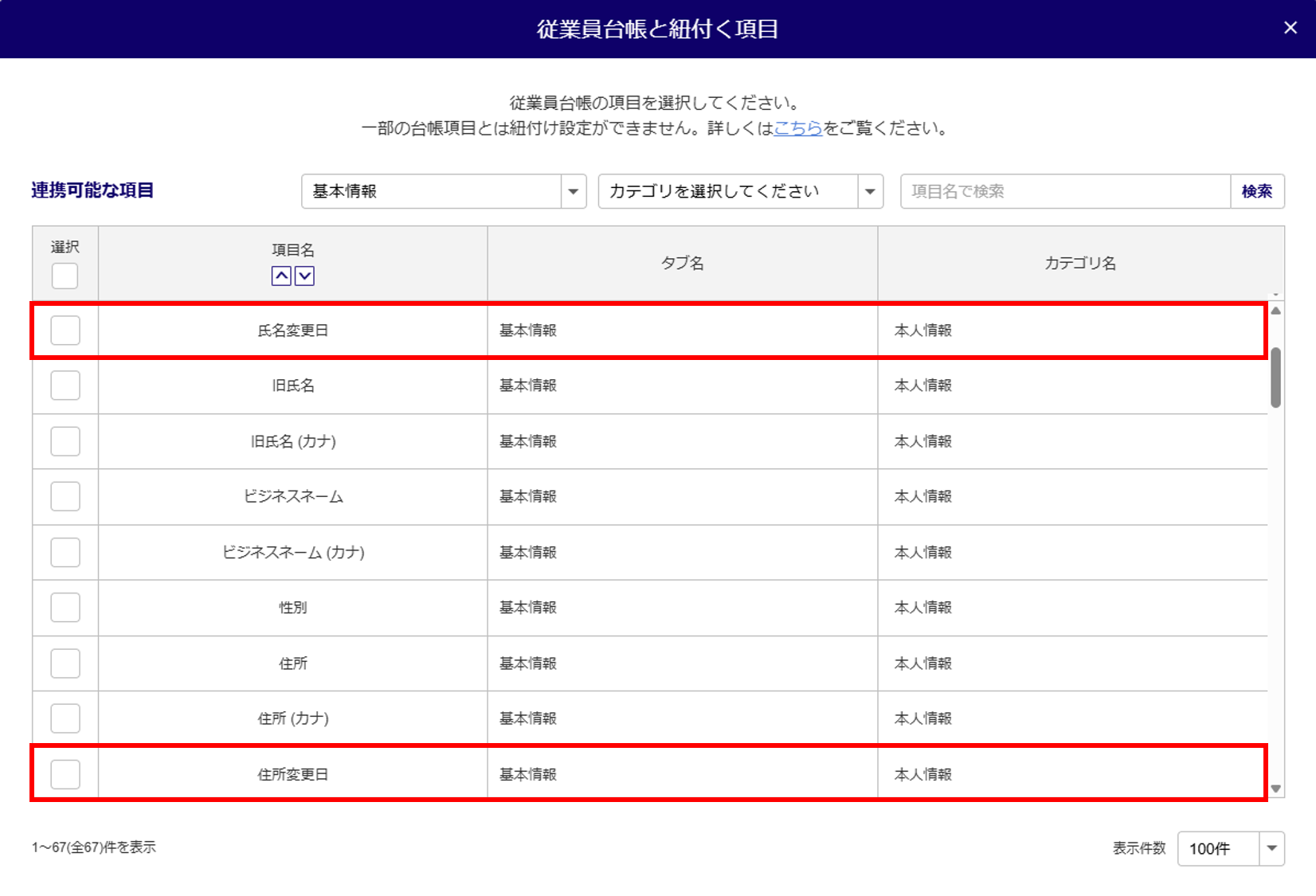Tick the select-all checkbox in header
The image size is (1316, 896).
tap(65, 276)
